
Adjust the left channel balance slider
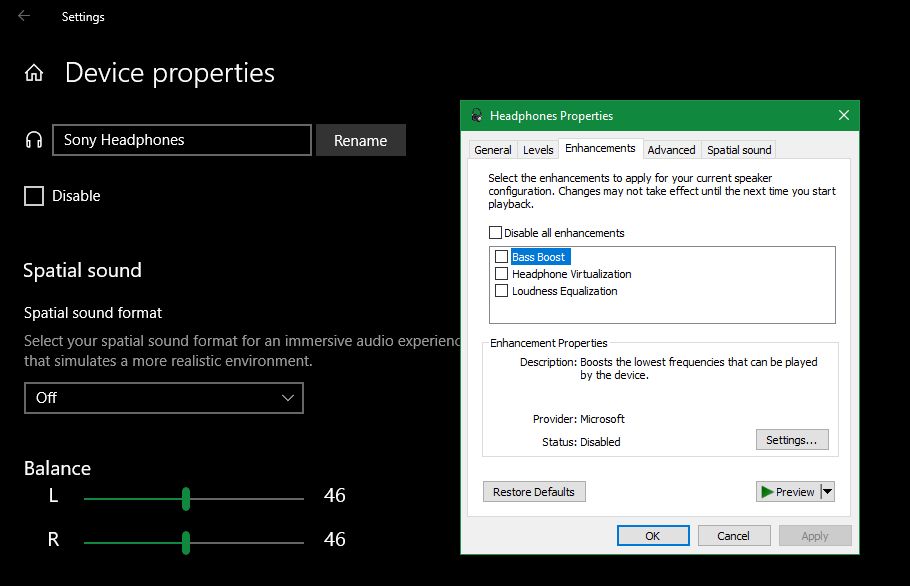coord(185,496)
